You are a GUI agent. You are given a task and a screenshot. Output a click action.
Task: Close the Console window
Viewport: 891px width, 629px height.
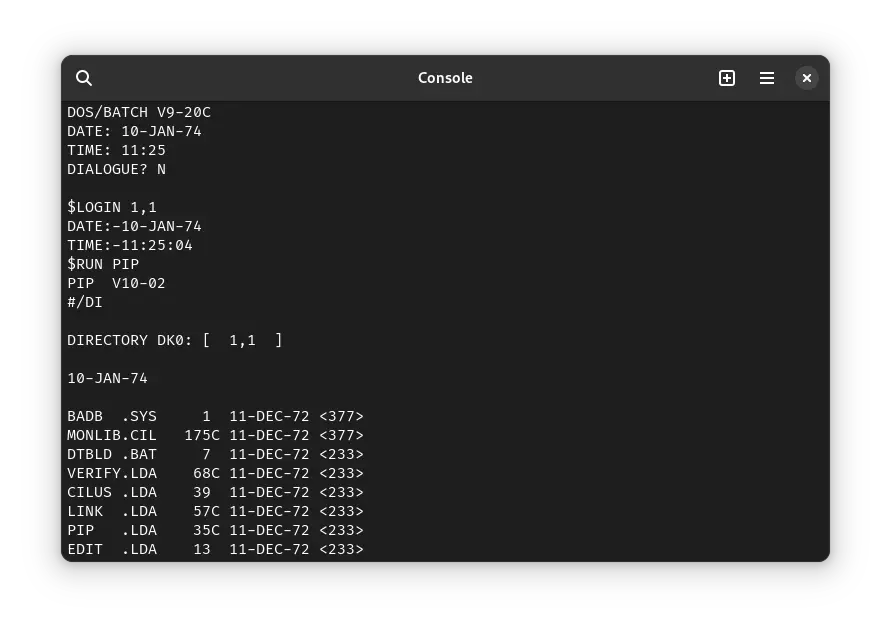(x=807, y=78)
